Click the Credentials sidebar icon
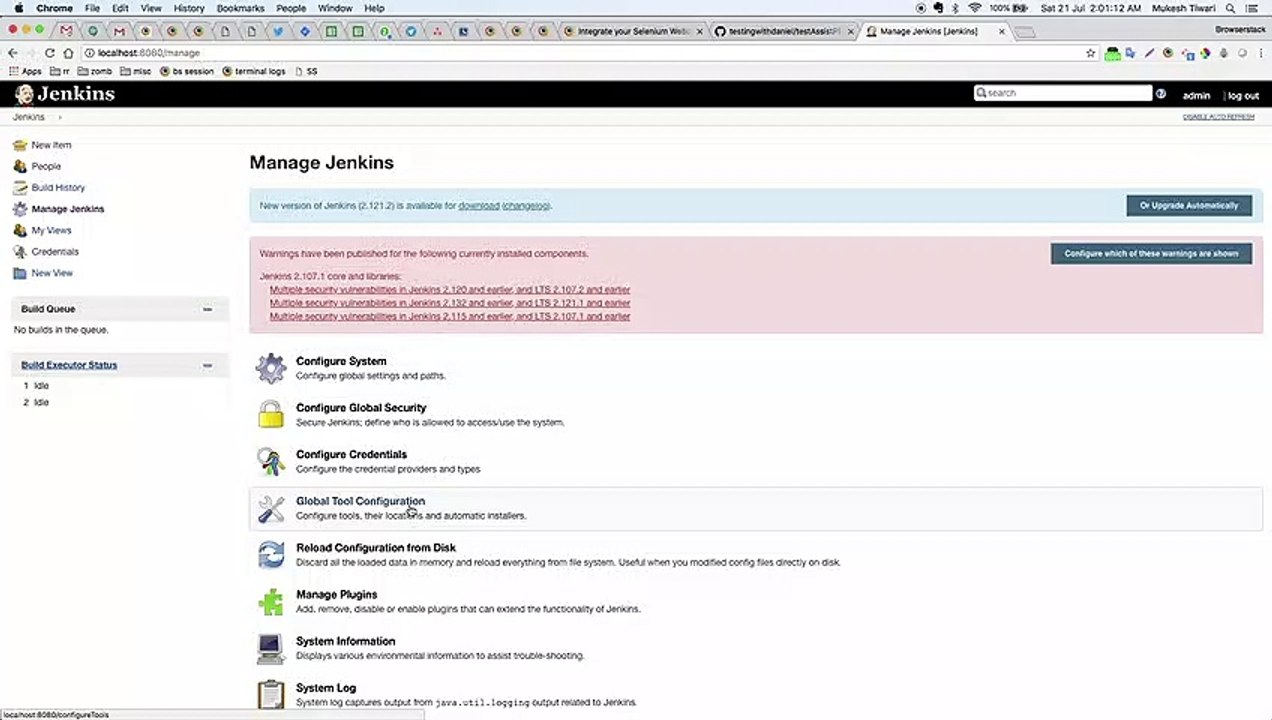Image resolution: width=1272 pixels, height=720 pixels. 20,252
